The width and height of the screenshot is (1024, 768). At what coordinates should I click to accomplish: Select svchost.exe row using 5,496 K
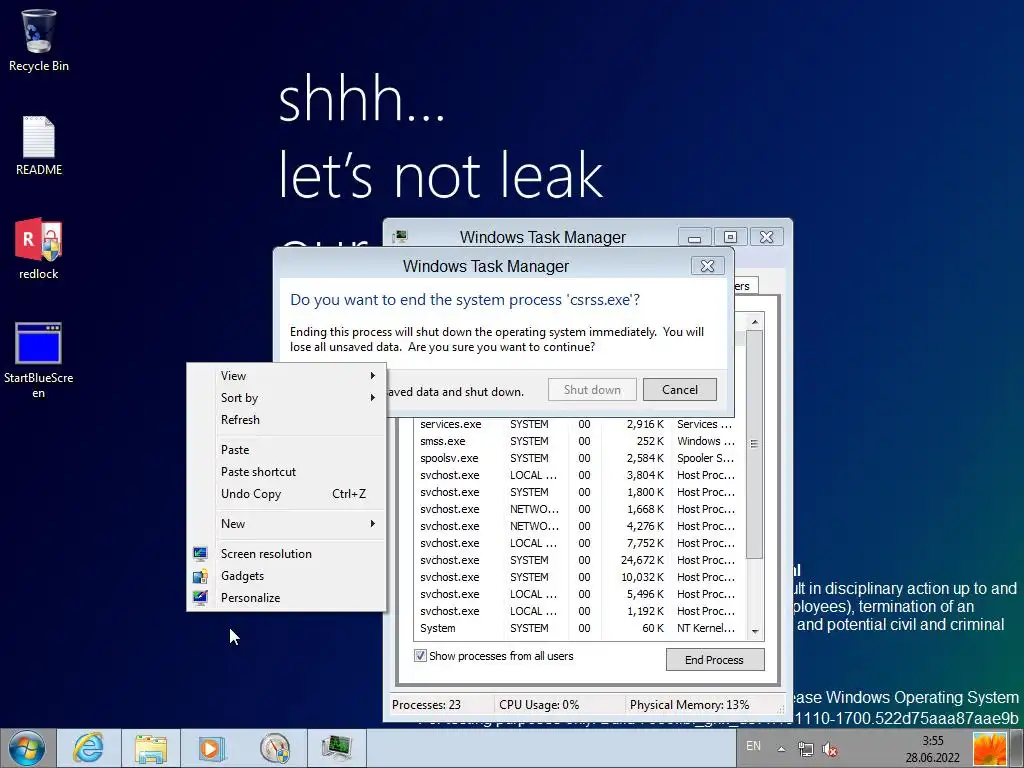(x=579, y=594)
